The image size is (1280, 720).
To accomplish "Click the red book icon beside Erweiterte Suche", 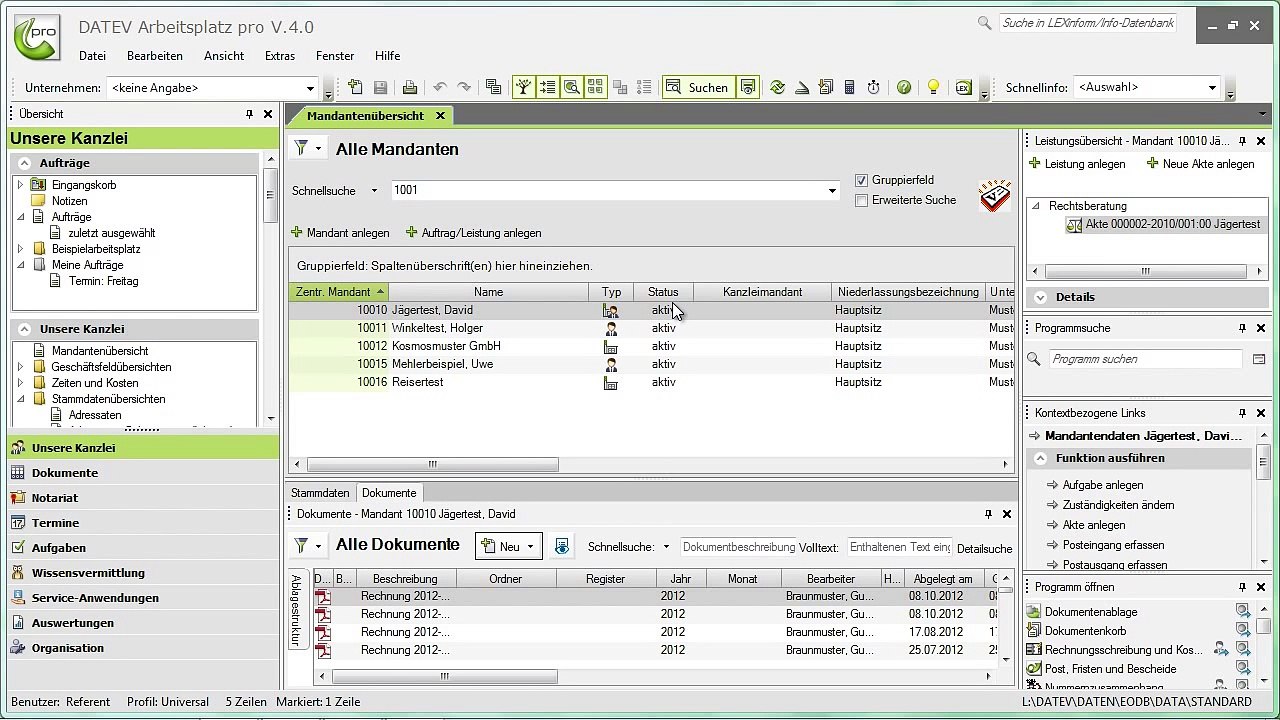I will (x=995, y=195).
